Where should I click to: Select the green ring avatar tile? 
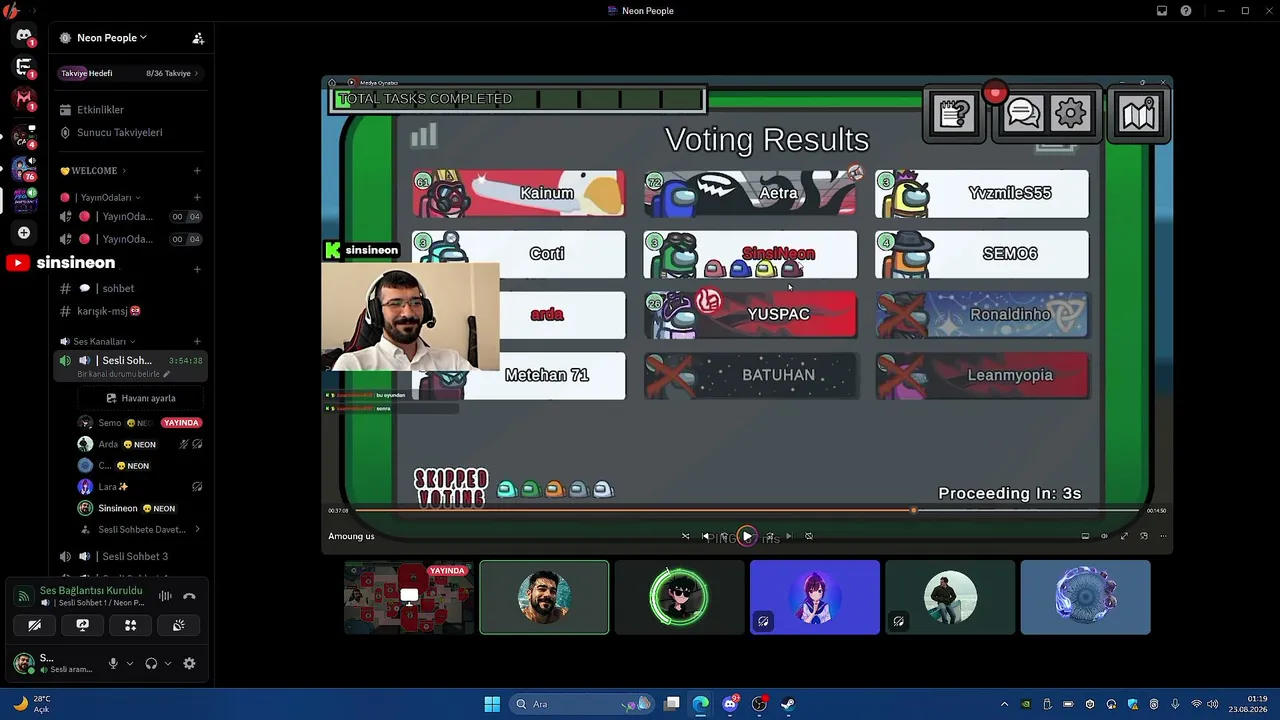coord(679,597)
